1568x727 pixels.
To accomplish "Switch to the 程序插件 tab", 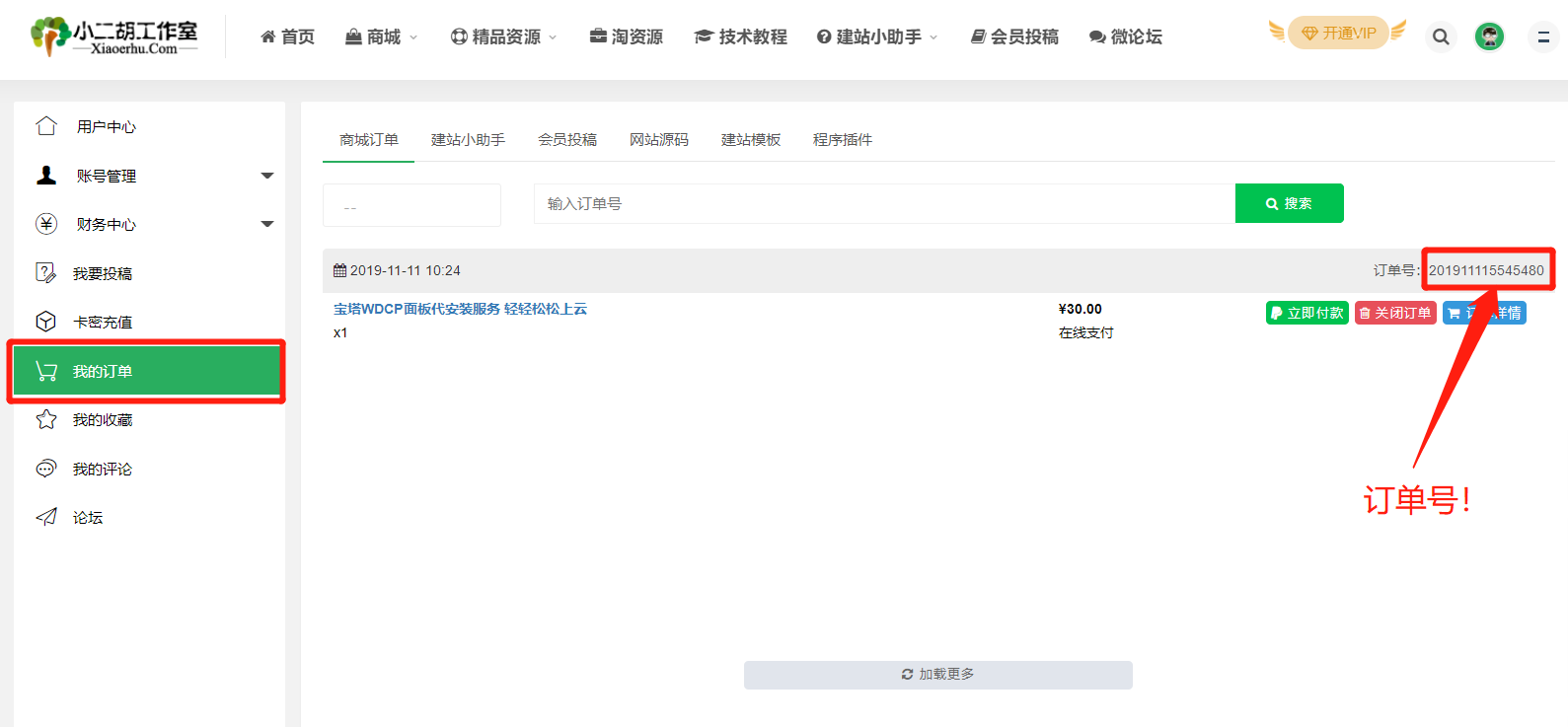I will pos(843,140).
